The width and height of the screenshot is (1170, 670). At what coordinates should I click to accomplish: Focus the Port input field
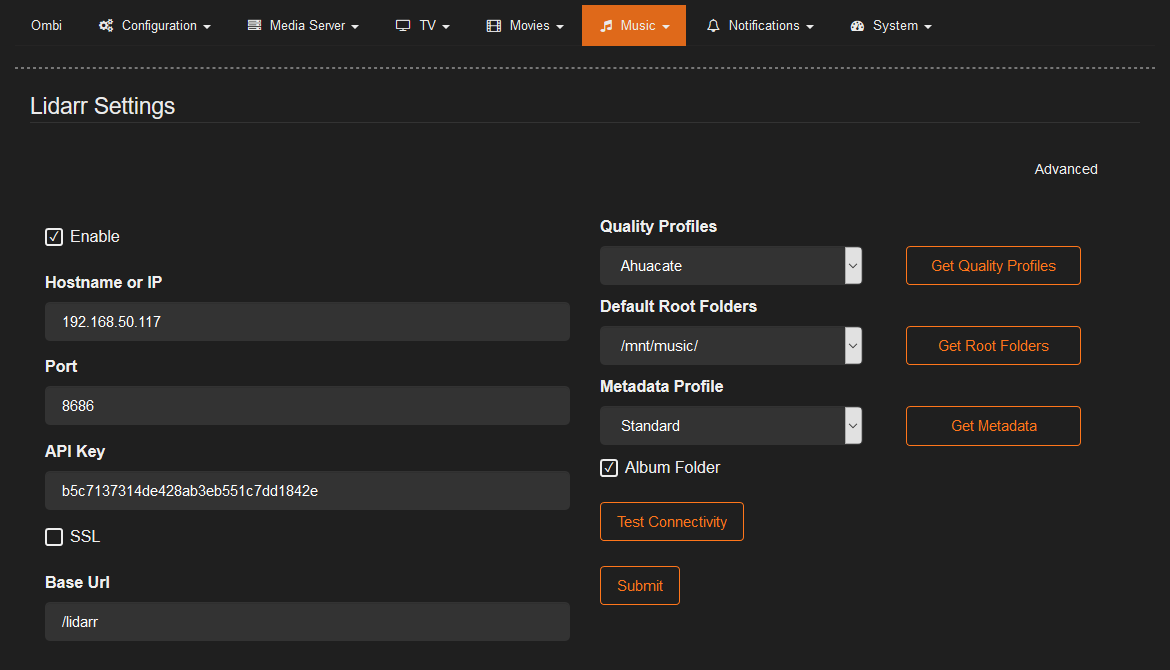click(307, 406)
